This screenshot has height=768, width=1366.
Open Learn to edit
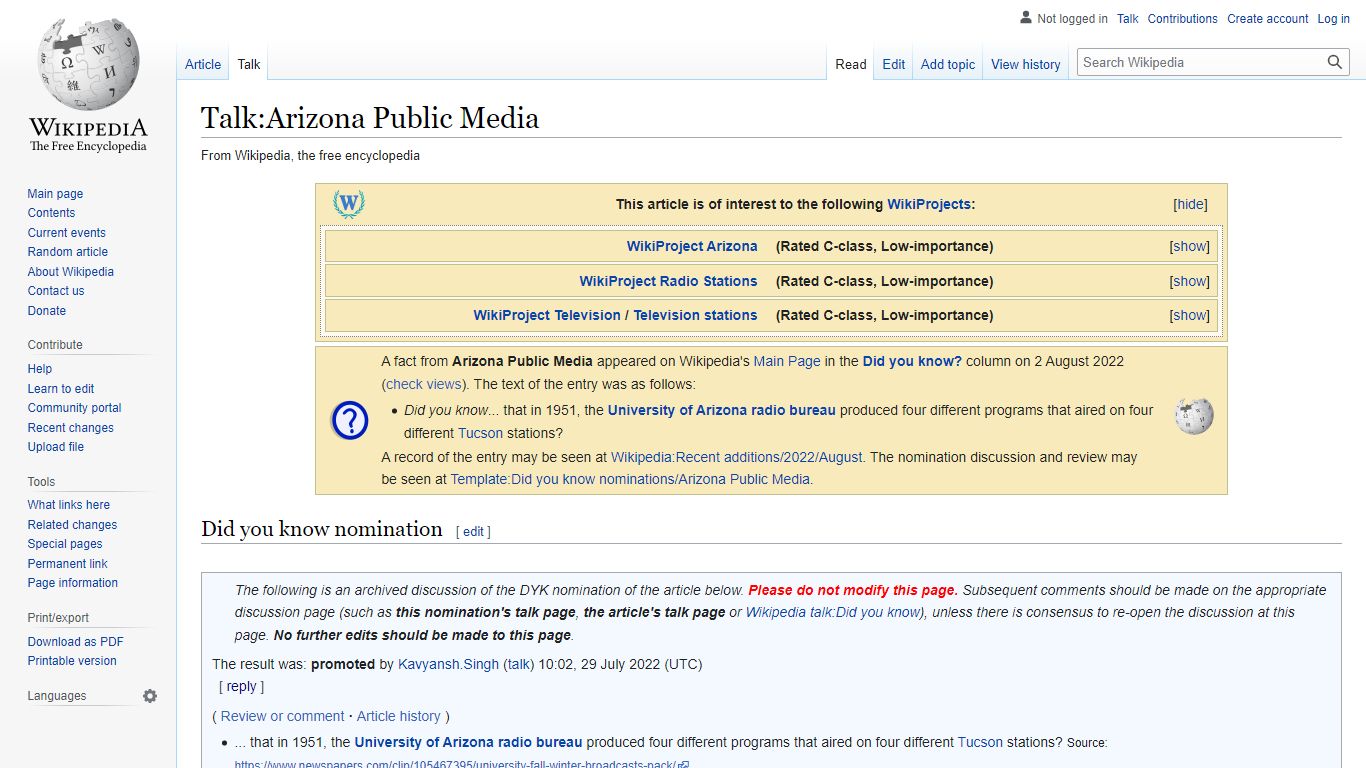61,389
